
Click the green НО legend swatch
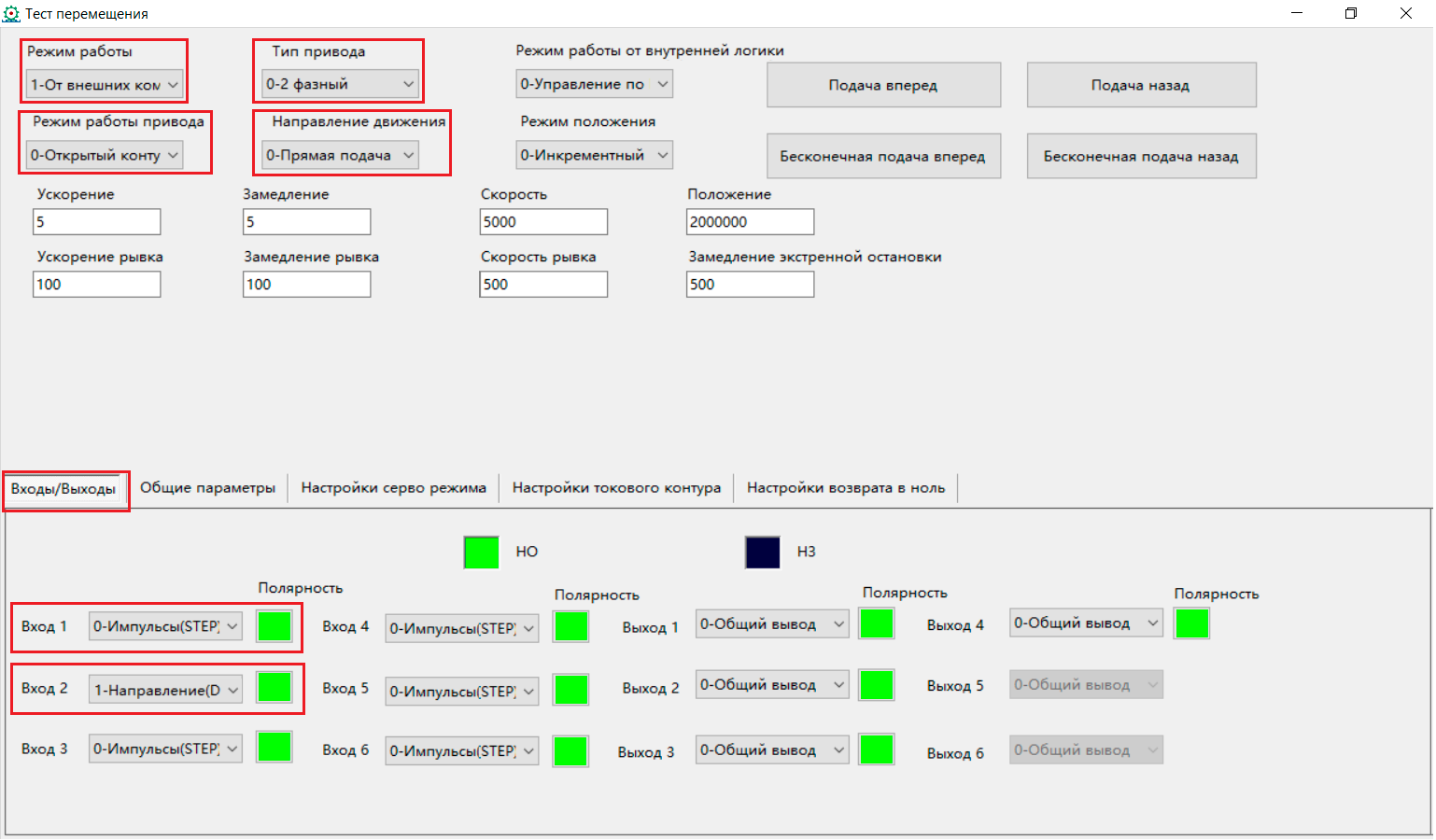tap(482, 552)
